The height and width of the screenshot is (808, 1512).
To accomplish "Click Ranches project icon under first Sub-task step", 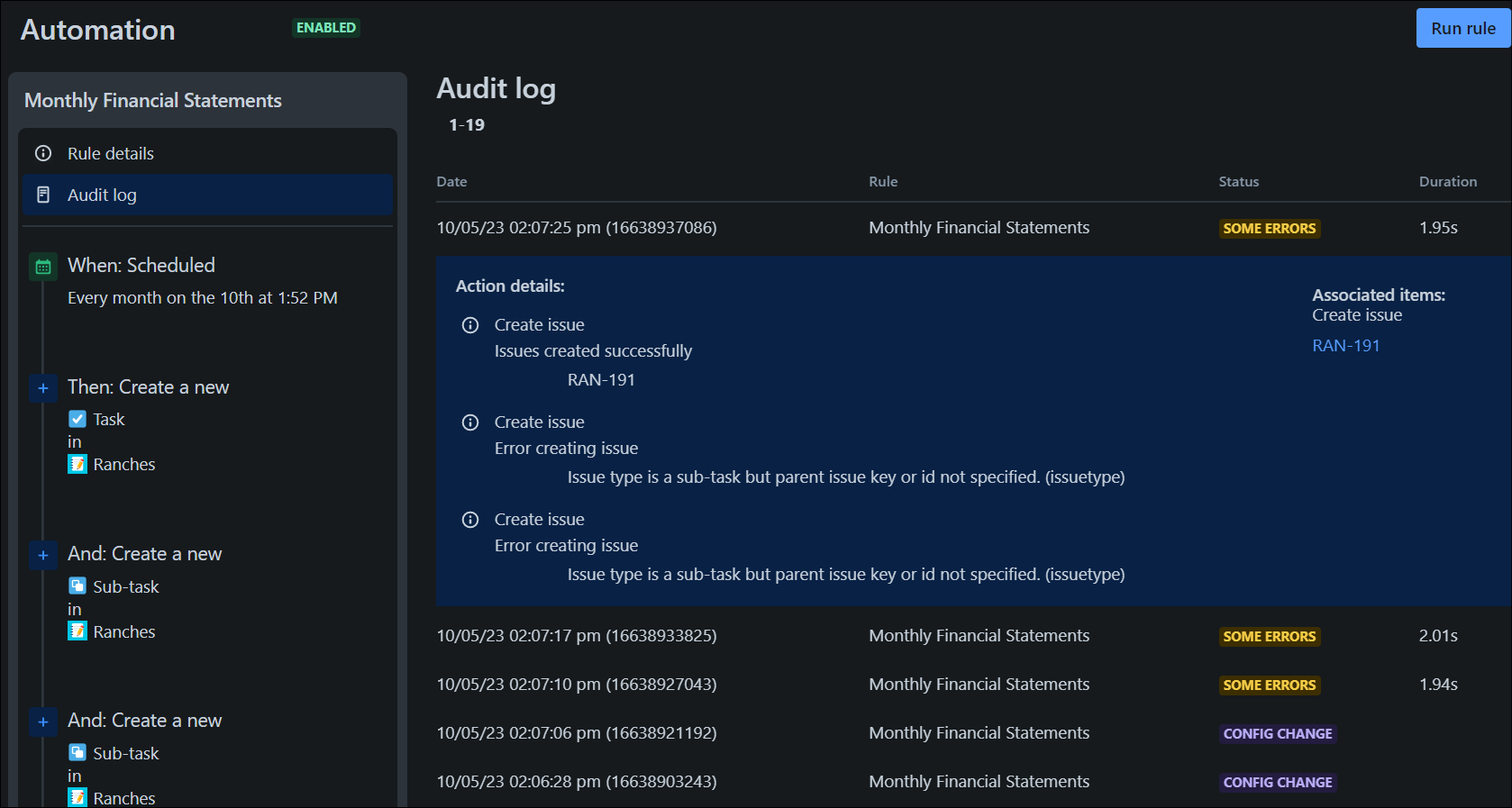I will (x=77, y=631).
